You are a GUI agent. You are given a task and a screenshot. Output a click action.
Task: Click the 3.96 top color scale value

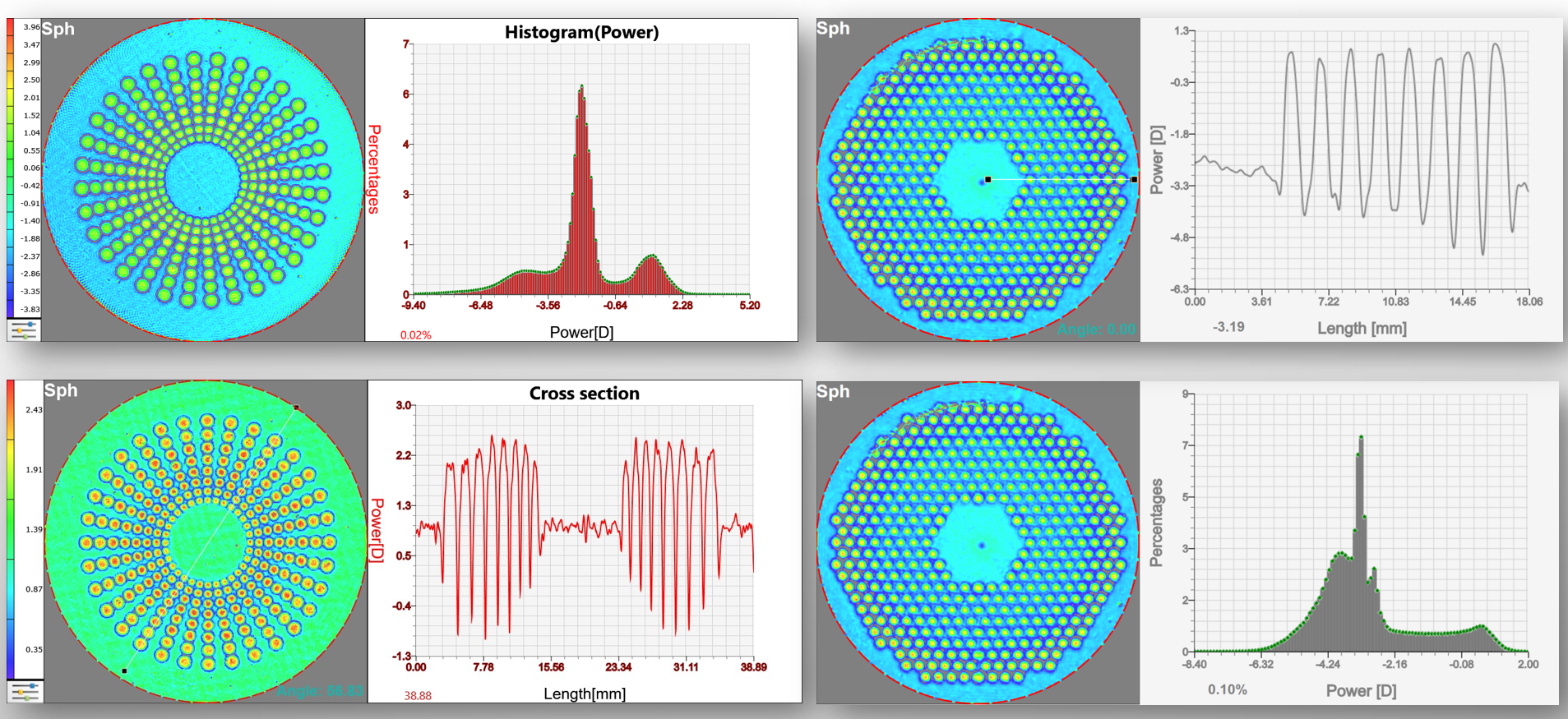(x=31, y=27)
